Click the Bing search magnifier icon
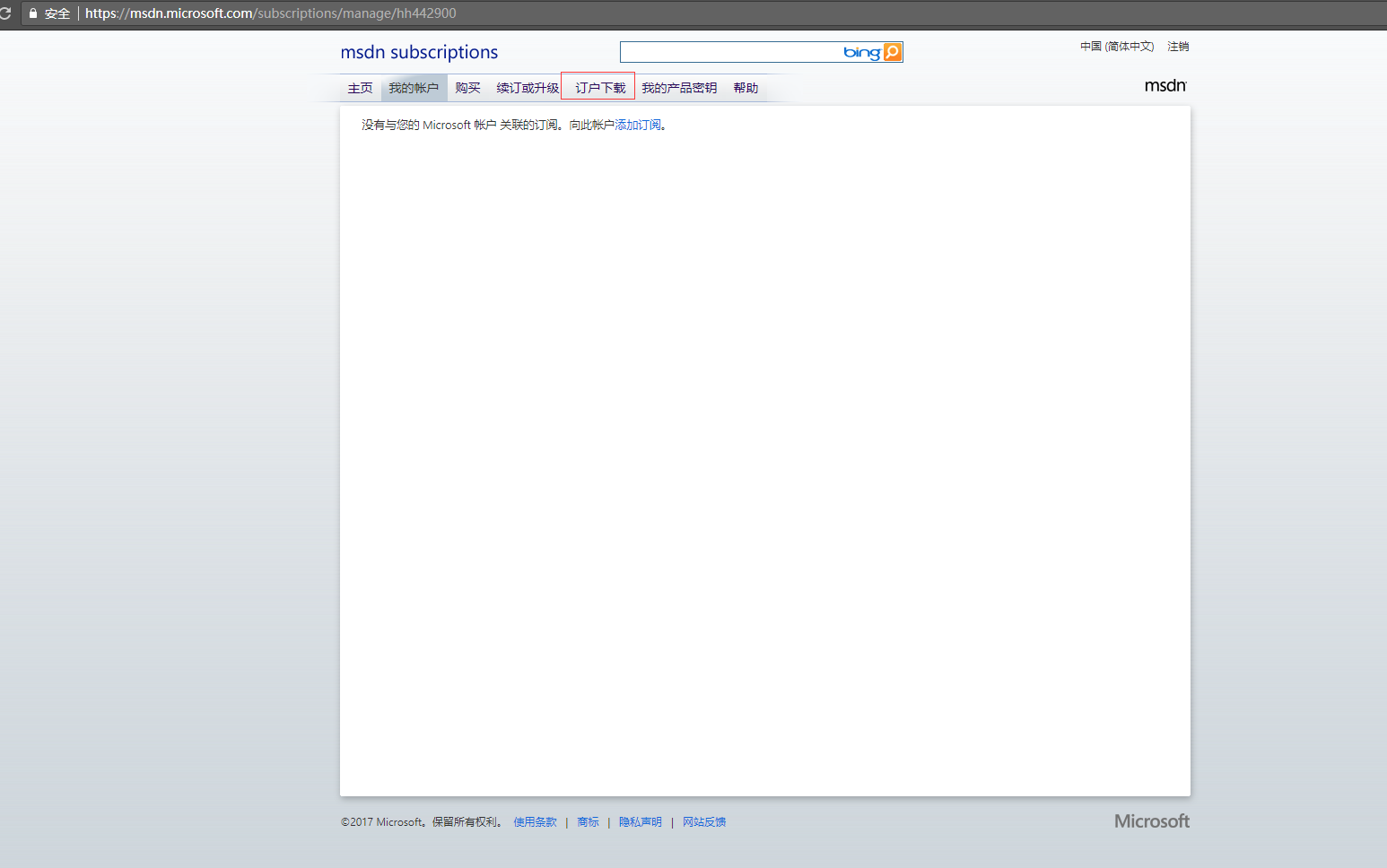The image size is (1387, 868). click(893, 52)
